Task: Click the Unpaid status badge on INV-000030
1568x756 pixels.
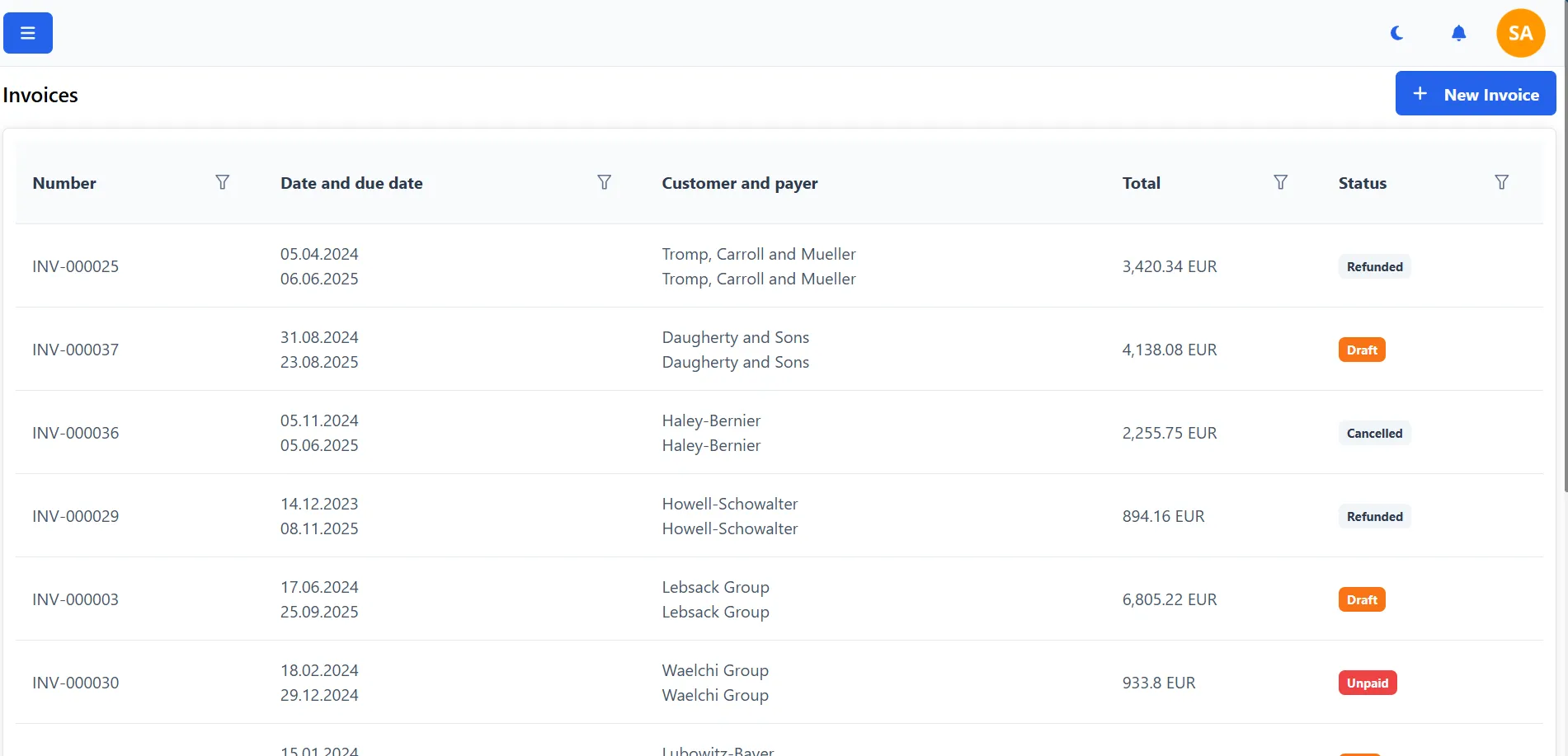Action: [1367, 683]
